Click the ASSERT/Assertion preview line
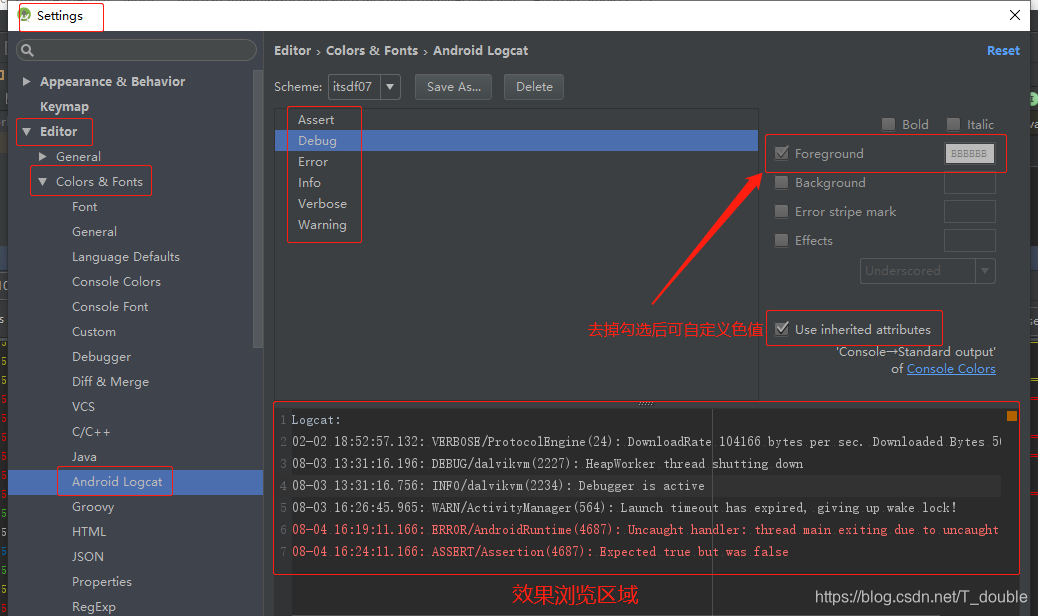This screenshot has height=616, width=1038. point(540,551)
